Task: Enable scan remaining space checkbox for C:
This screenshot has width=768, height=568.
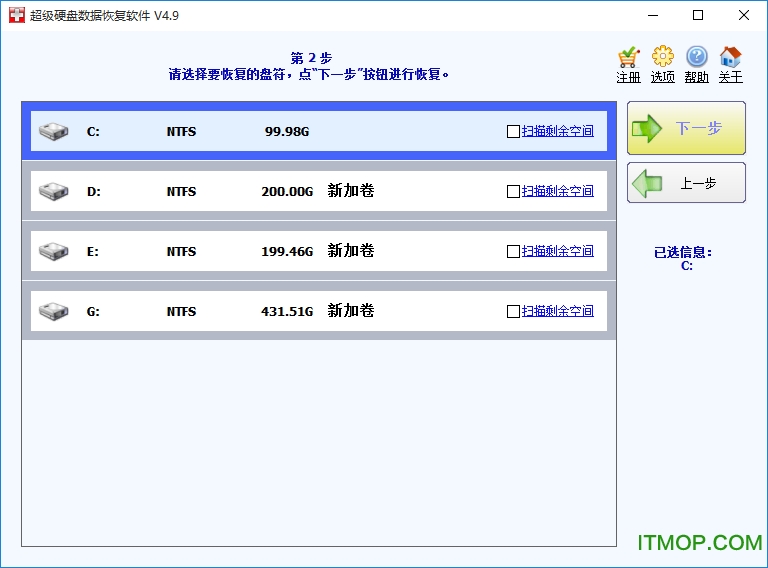Action: click(x=514, y=131)
